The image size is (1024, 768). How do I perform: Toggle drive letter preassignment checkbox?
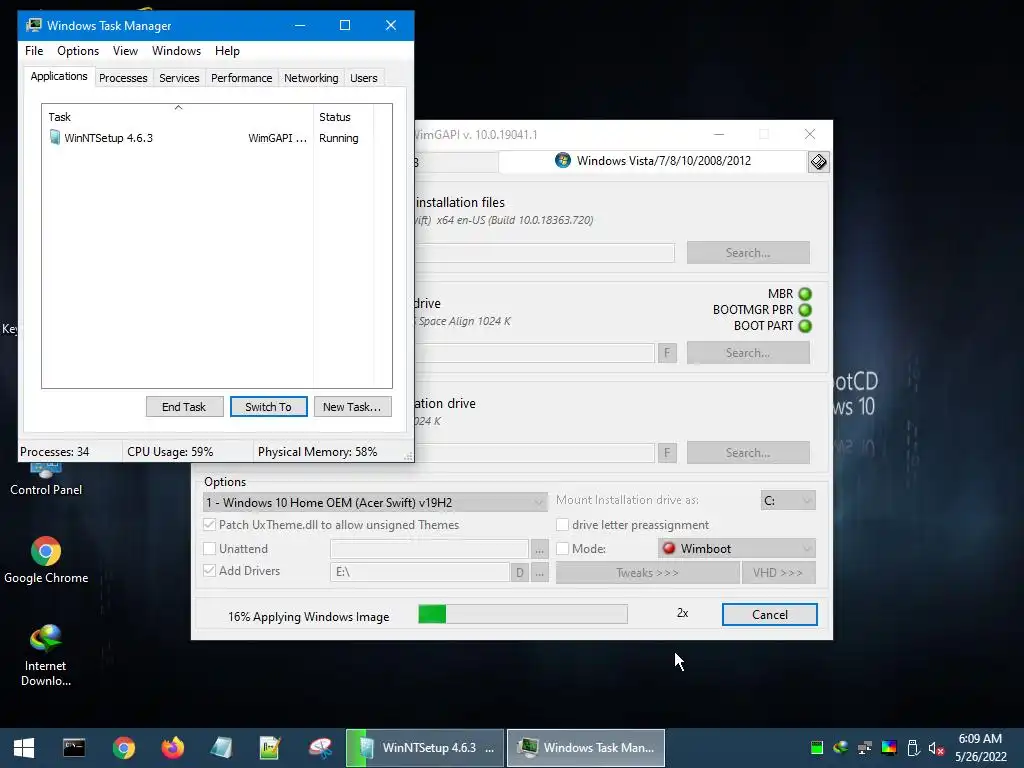(x=562, y=524)
